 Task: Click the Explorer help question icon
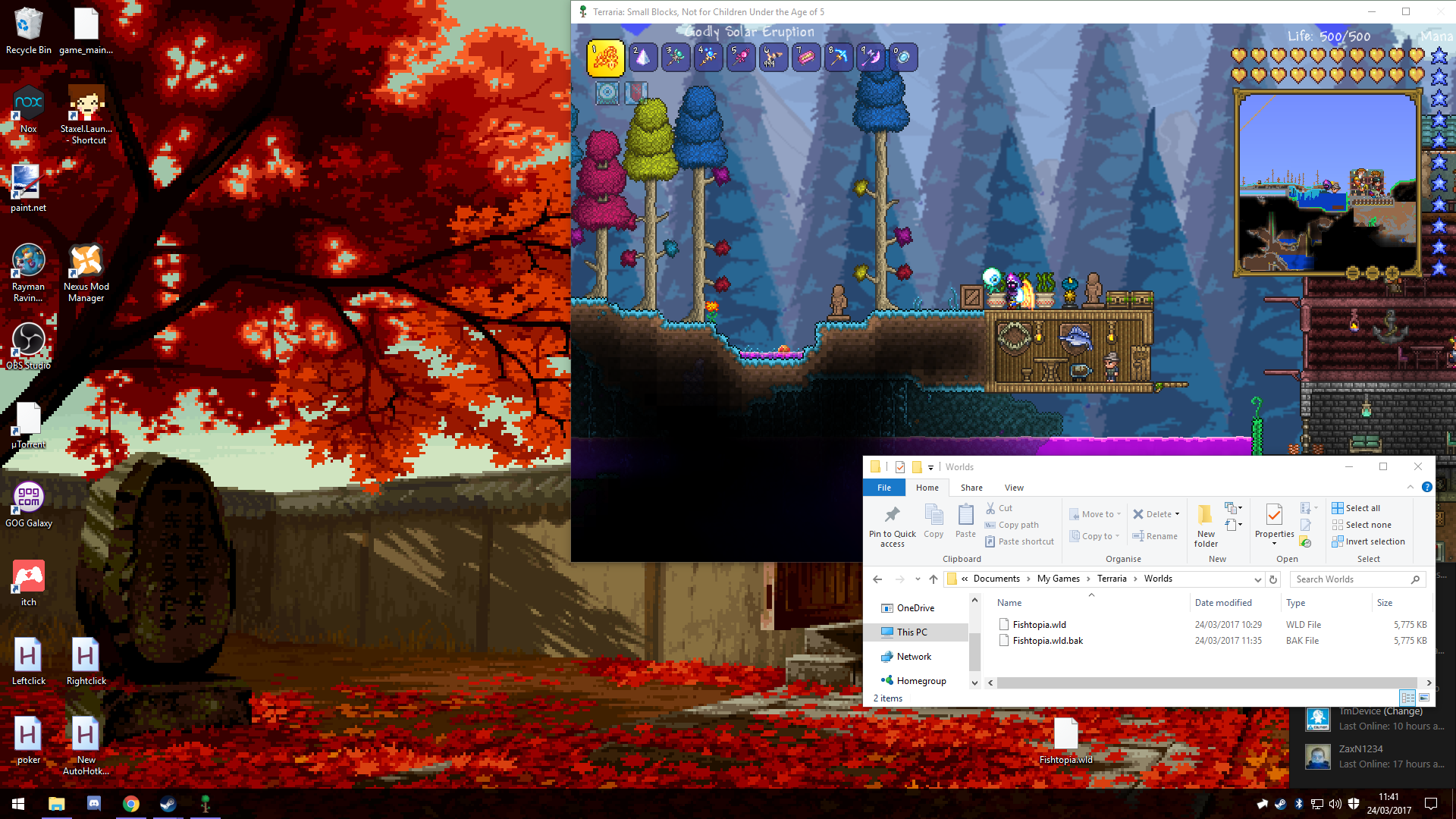[1426, 488]
